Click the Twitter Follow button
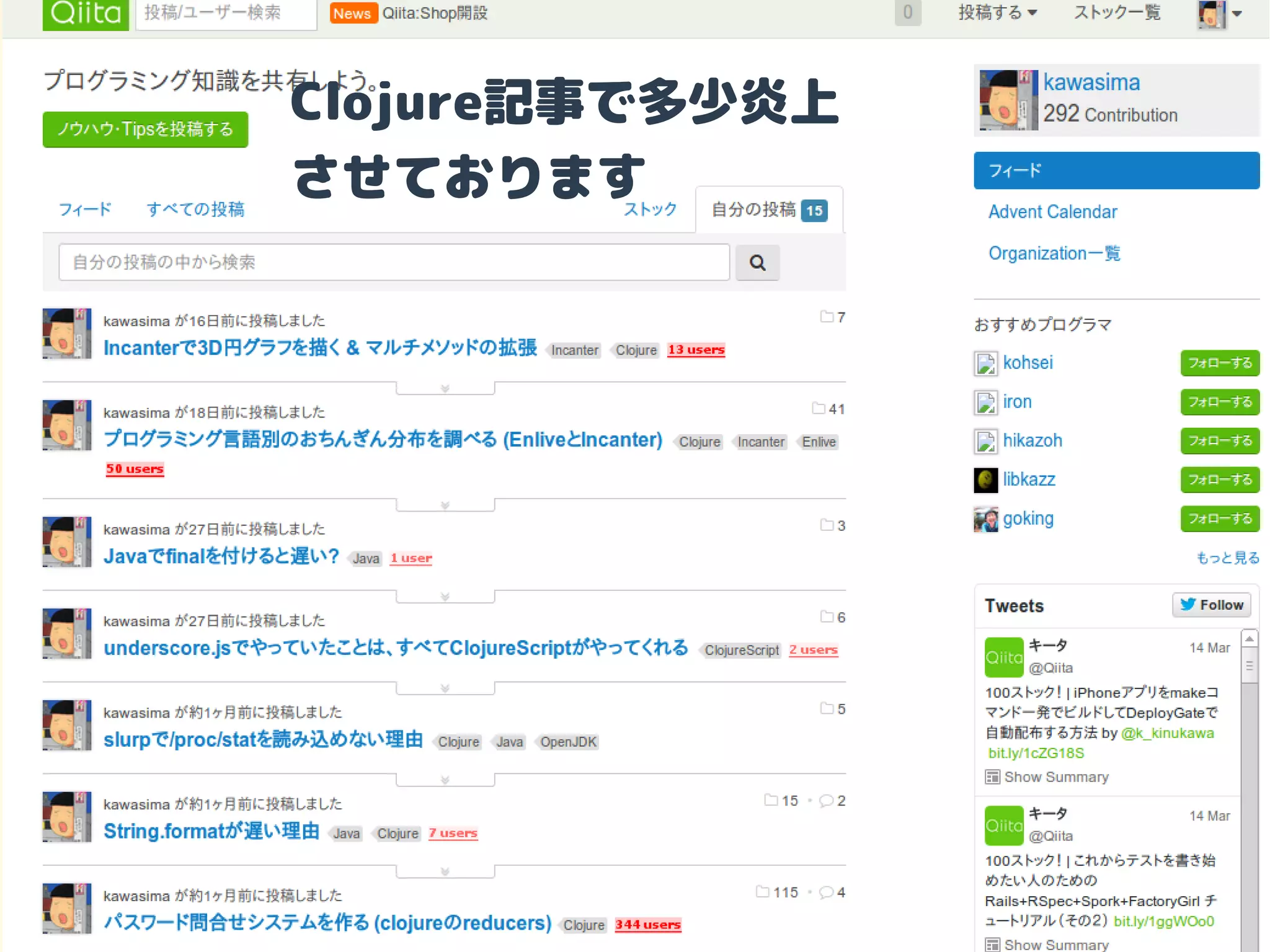The image size is (1270, 952). click(1212, 605)
